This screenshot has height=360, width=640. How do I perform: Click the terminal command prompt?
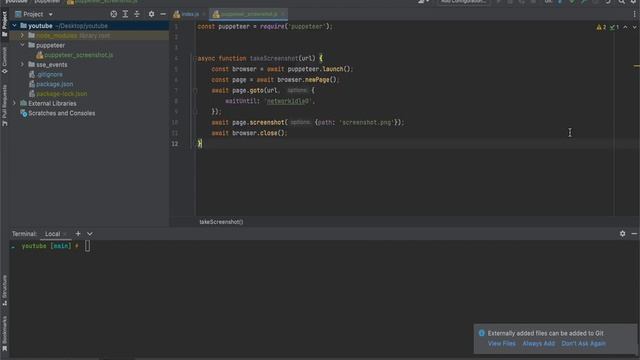pyautogui.click(x=87, y=246)
